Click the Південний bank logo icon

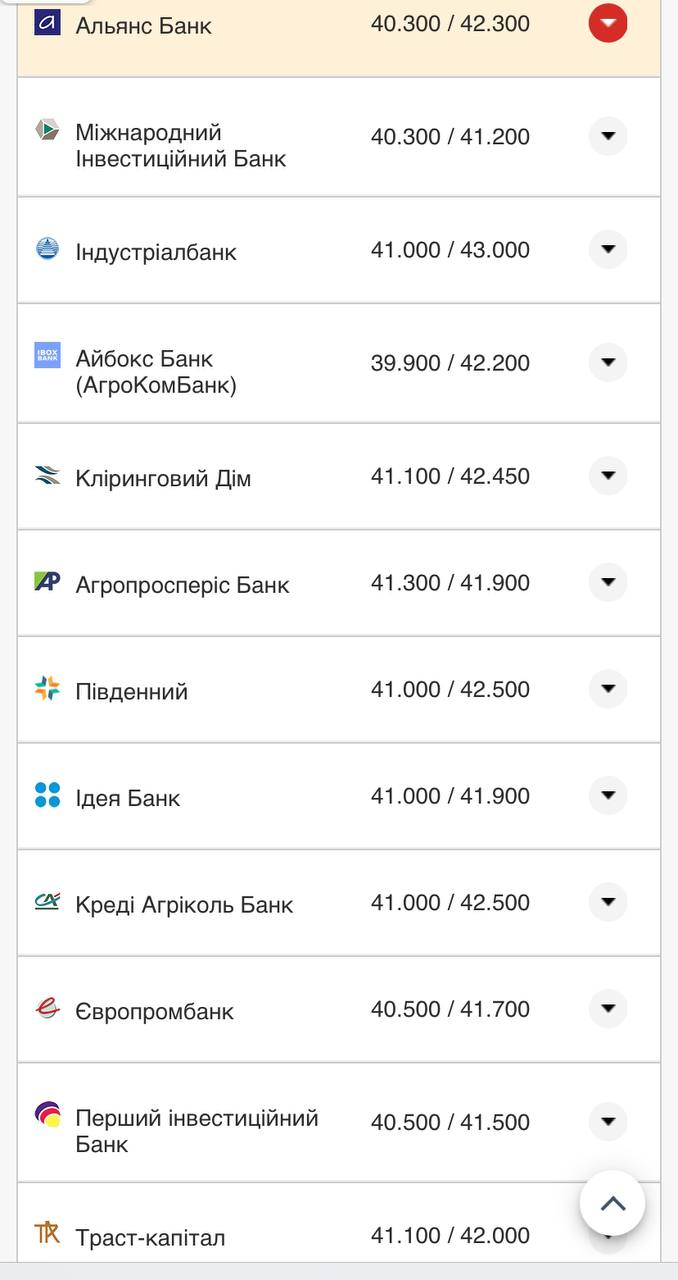coord(47,688)
